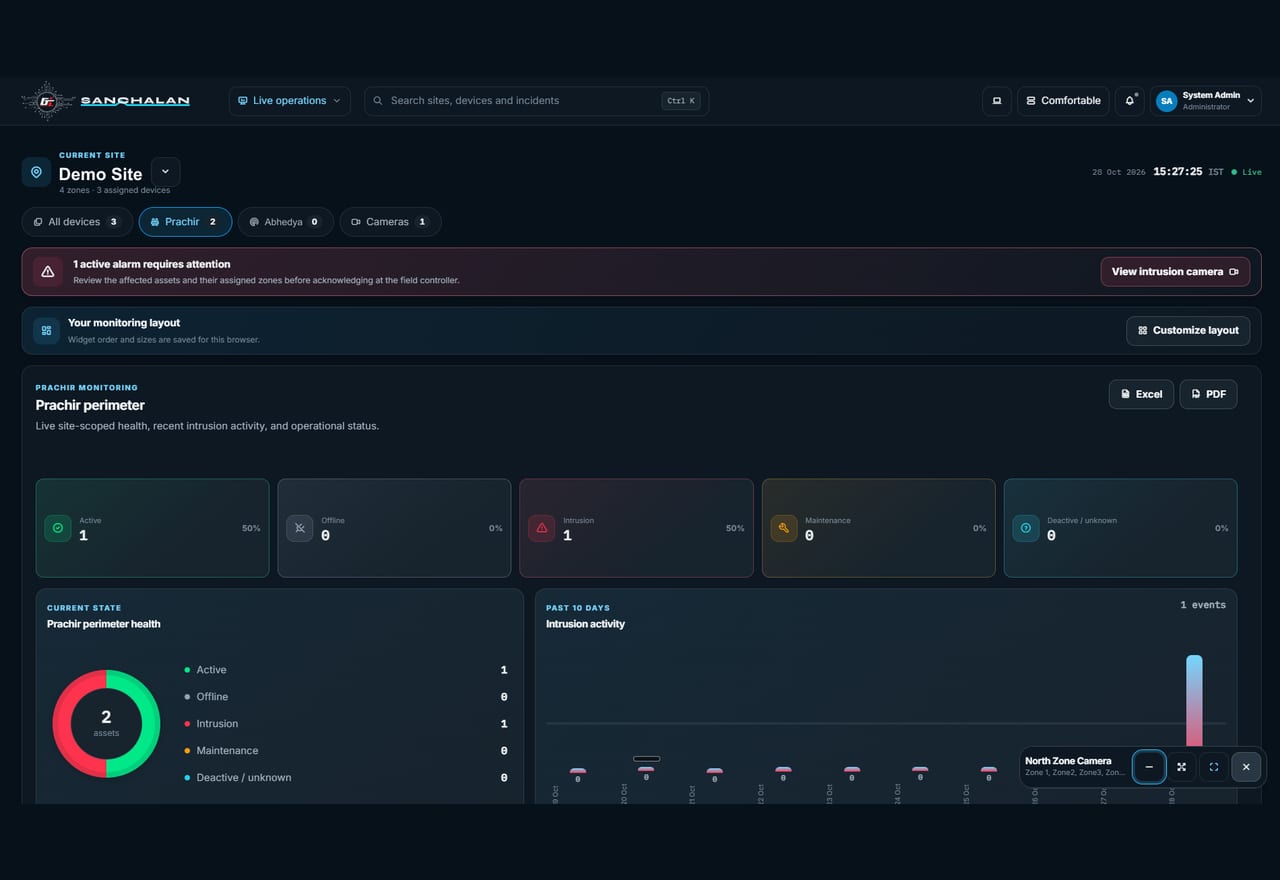Click the North Zone Camera title
Image resolution: width=1280 pixels, height=880 pixels.
(1068, 761)
